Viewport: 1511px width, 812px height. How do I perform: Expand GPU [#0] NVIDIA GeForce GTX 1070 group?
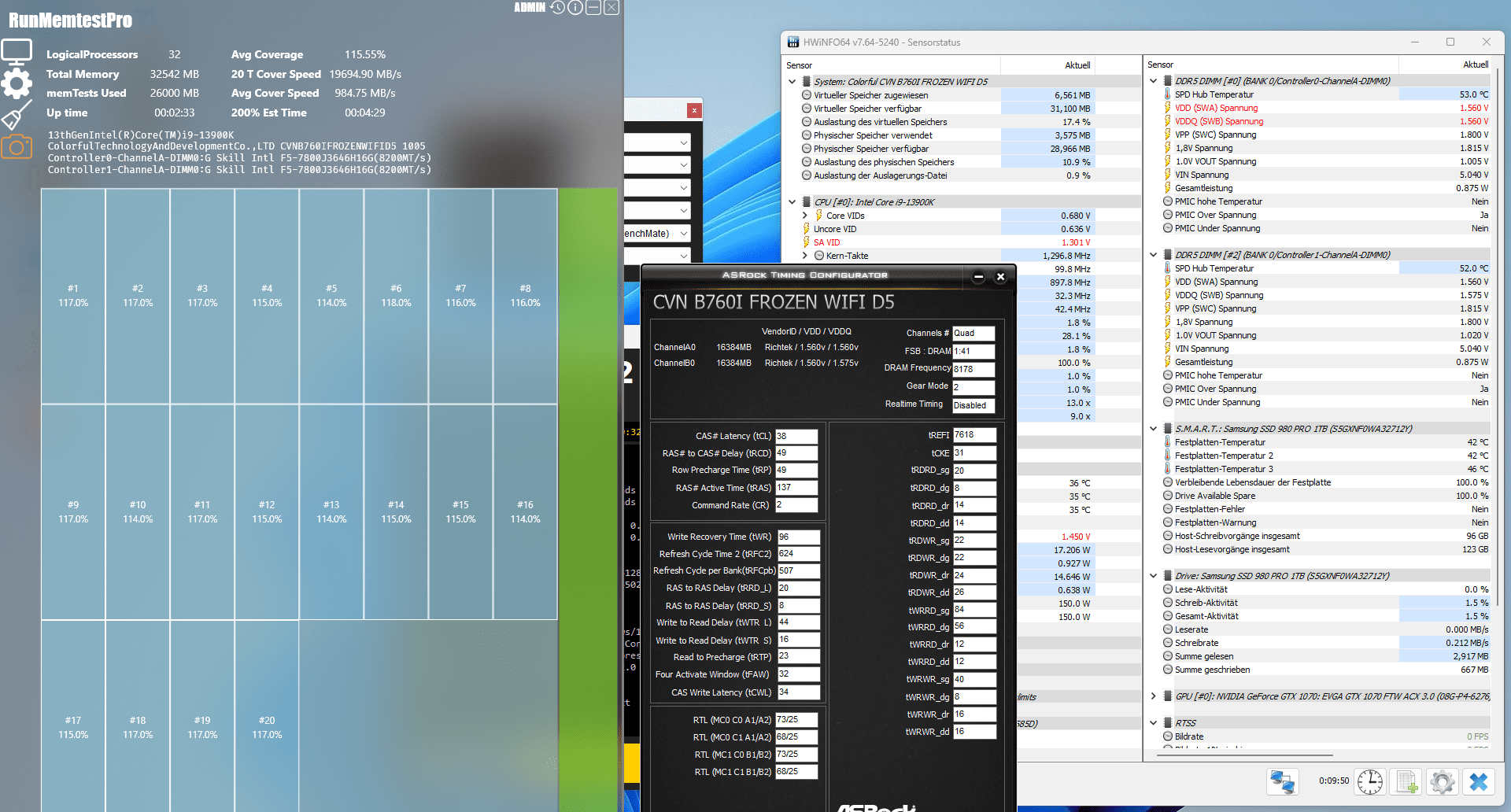[1153, 696]
